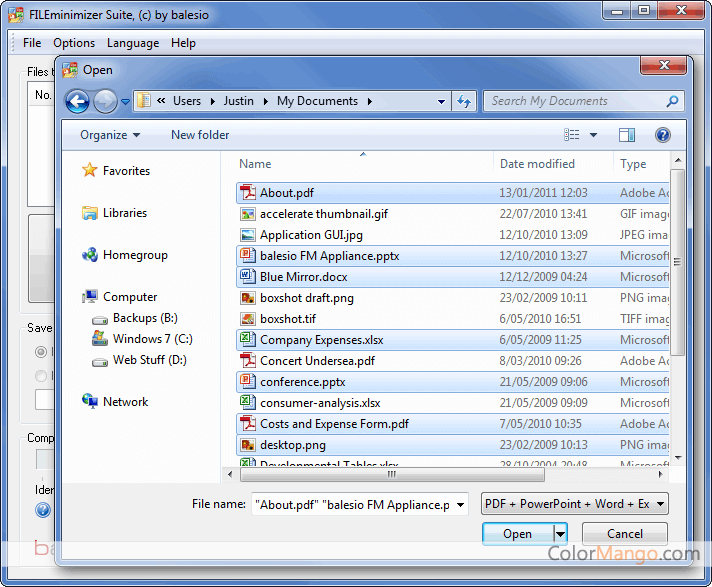The image size is (712, 587).
Task: Click the search magnifier icon
Action: (672, 101)
